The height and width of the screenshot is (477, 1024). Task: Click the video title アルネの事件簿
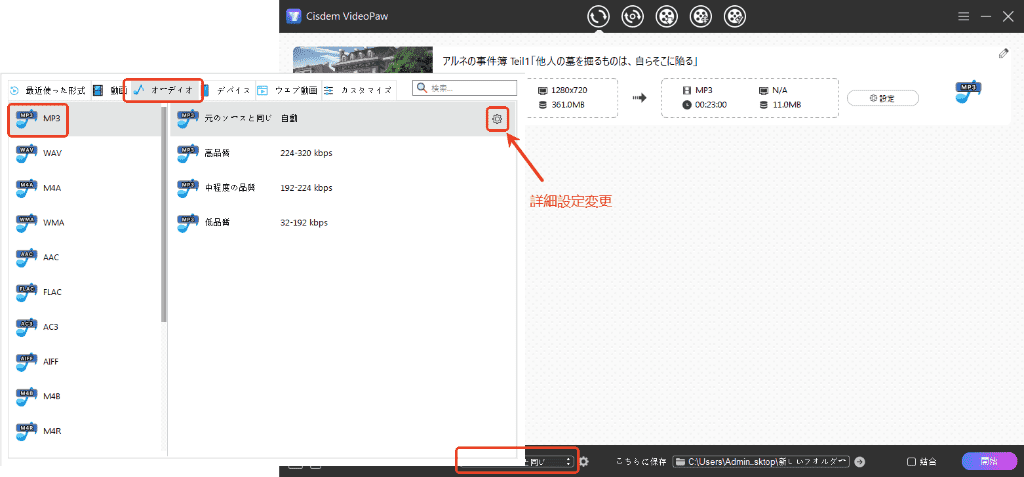point(571,61)
